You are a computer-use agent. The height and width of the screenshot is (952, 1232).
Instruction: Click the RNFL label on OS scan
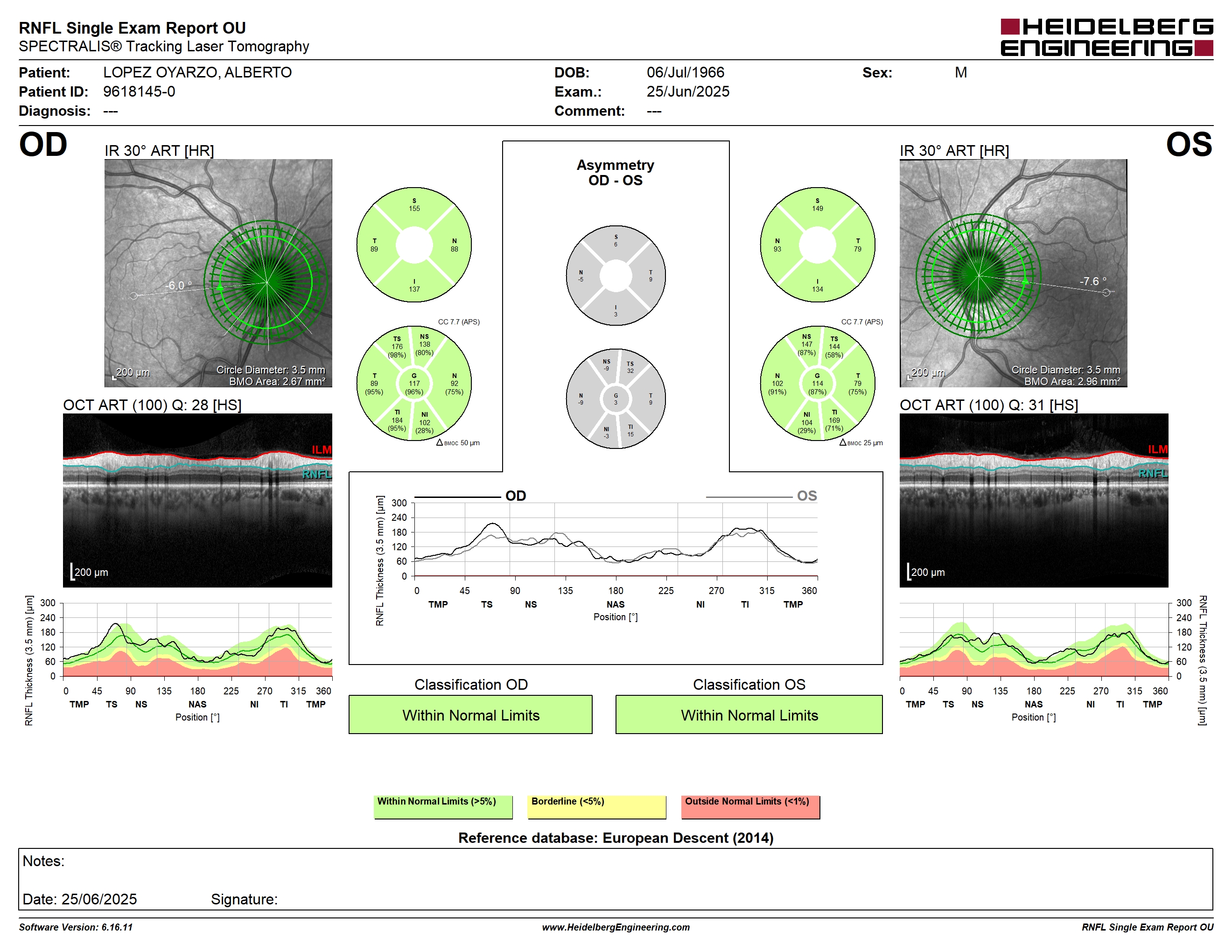pos(1153,474)
